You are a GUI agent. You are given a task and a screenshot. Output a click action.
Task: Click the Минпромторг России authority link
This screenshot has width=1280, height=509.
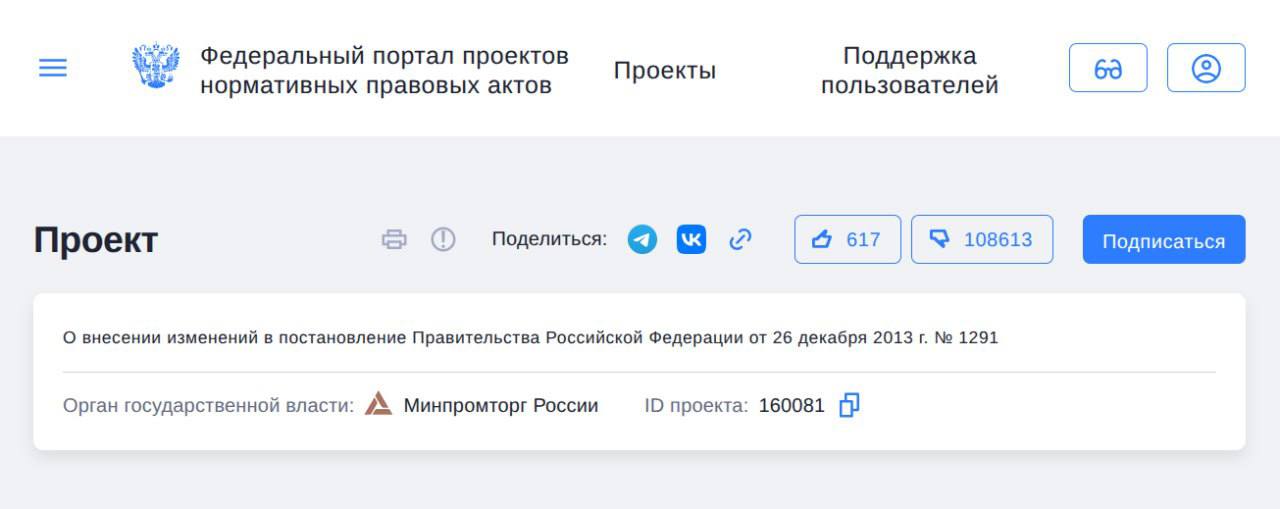click(x=500, y=406)
